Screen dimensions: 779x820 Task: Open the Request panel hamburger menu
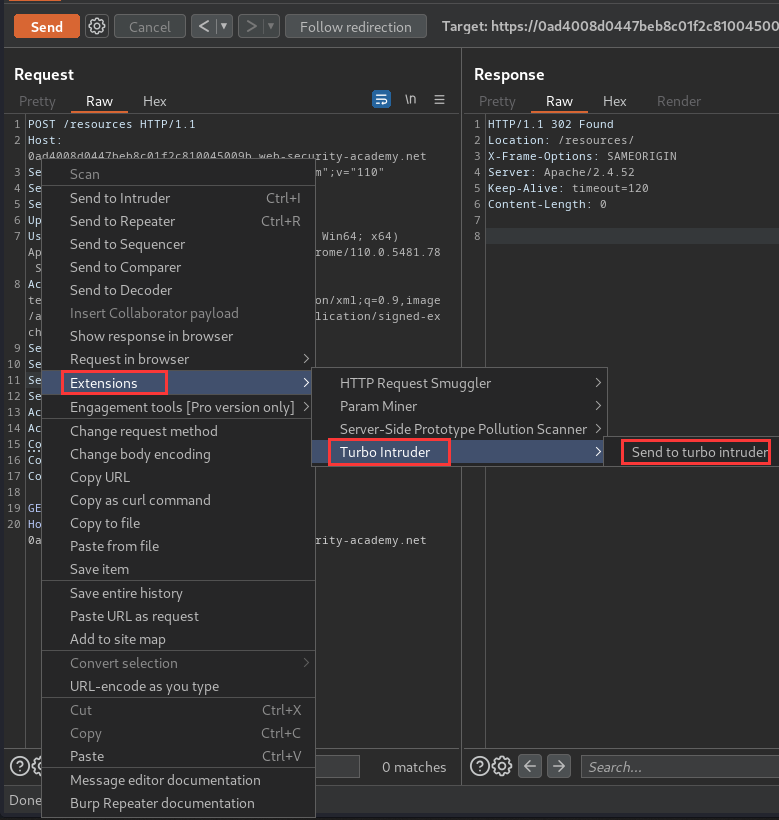tap(440, 99)
